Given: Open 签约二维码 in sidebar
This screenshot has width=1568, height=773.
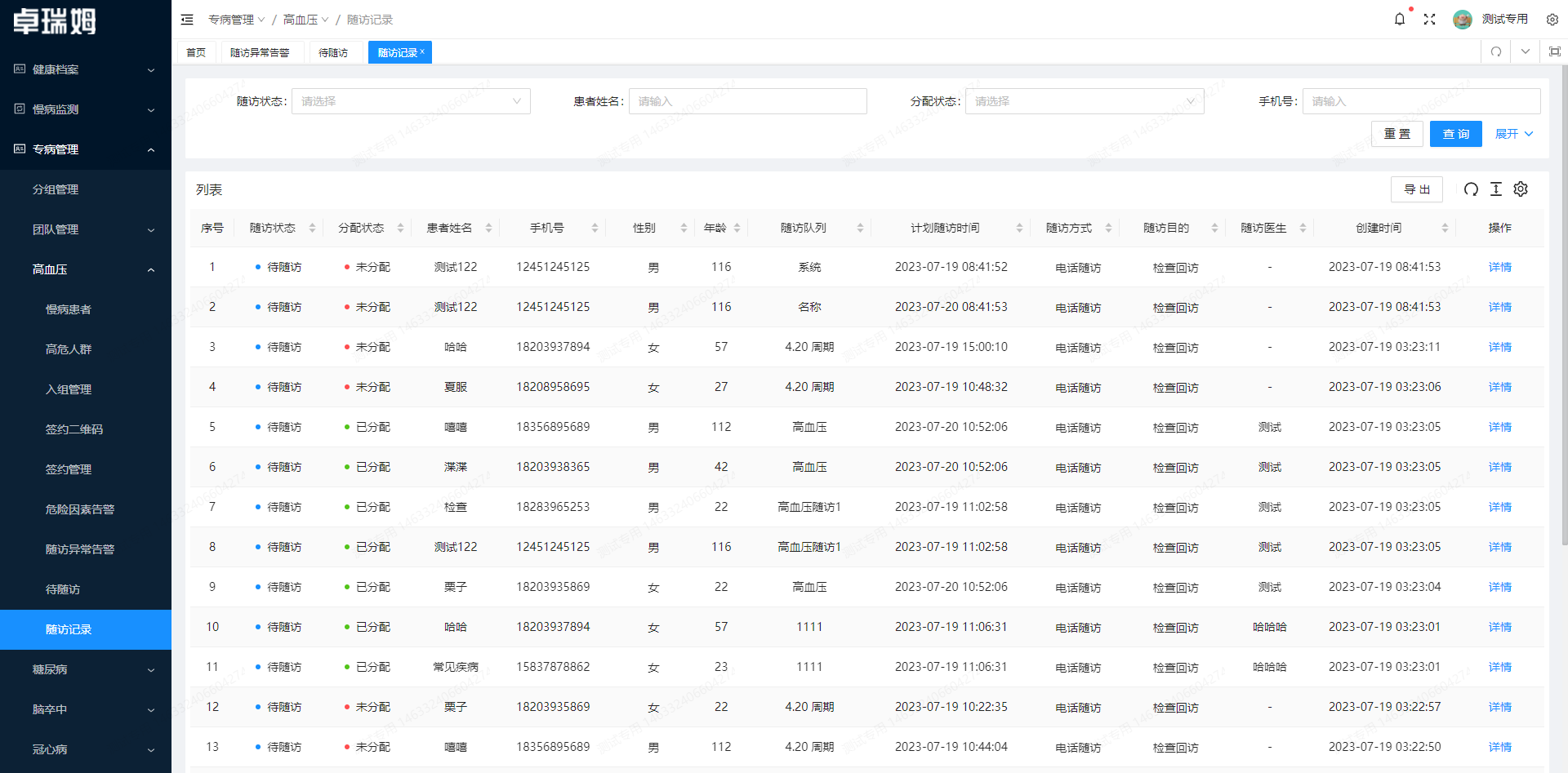Looking at the screenshot, I should pyautogui.click(x=86, y=429).
